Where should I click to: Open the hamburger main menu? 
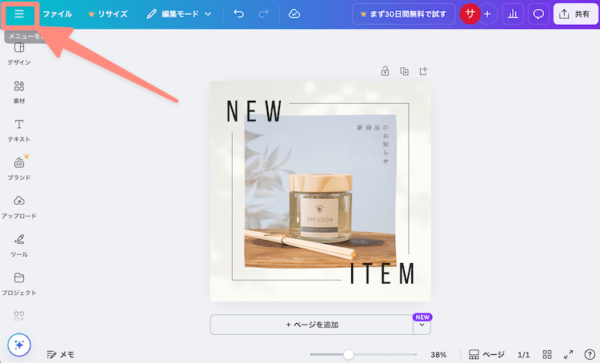[19, 14]
